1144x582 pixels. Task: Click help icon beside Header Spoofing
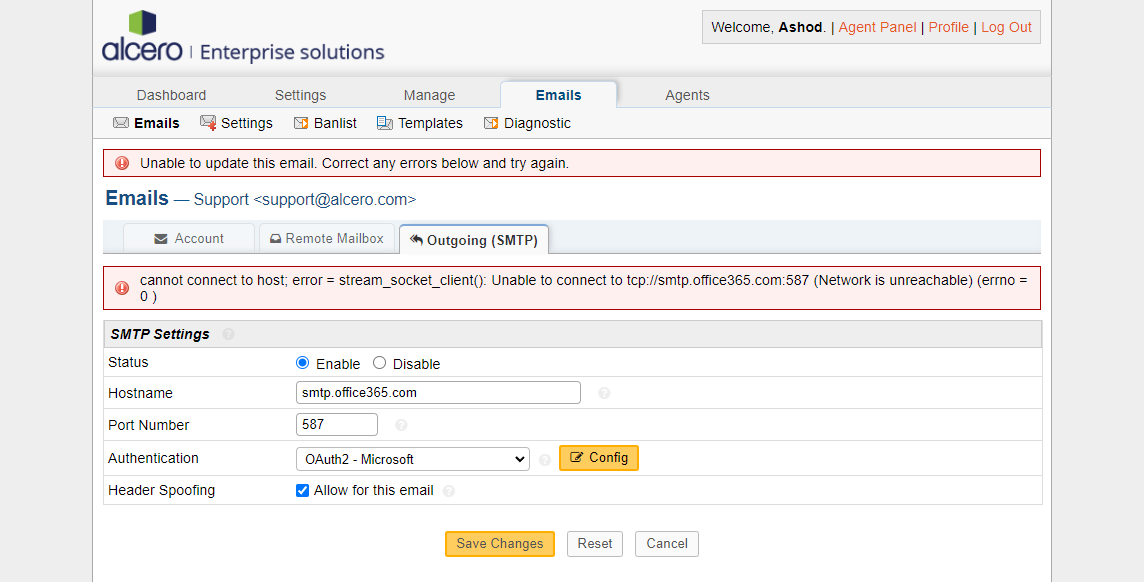pyautogui.click(x=449, y=491)
